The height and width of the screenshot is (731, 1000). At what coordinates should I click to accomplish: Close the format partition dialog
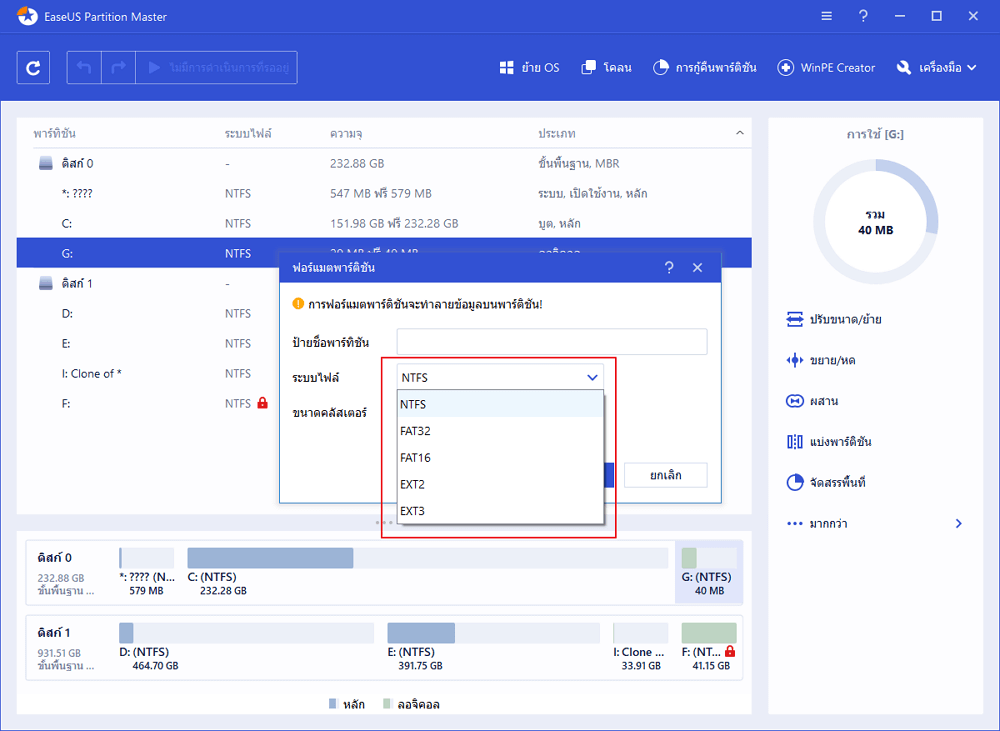698,268
